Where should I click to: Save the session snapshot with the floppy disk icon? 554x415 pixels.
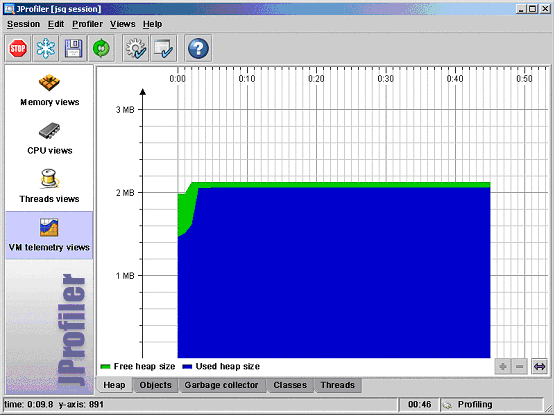click(x=73, y=48)
